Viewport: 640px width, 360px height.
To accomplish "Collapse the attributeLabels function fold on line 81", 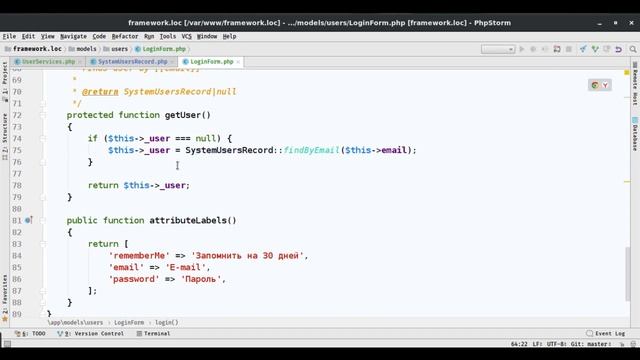I will 43,220.
